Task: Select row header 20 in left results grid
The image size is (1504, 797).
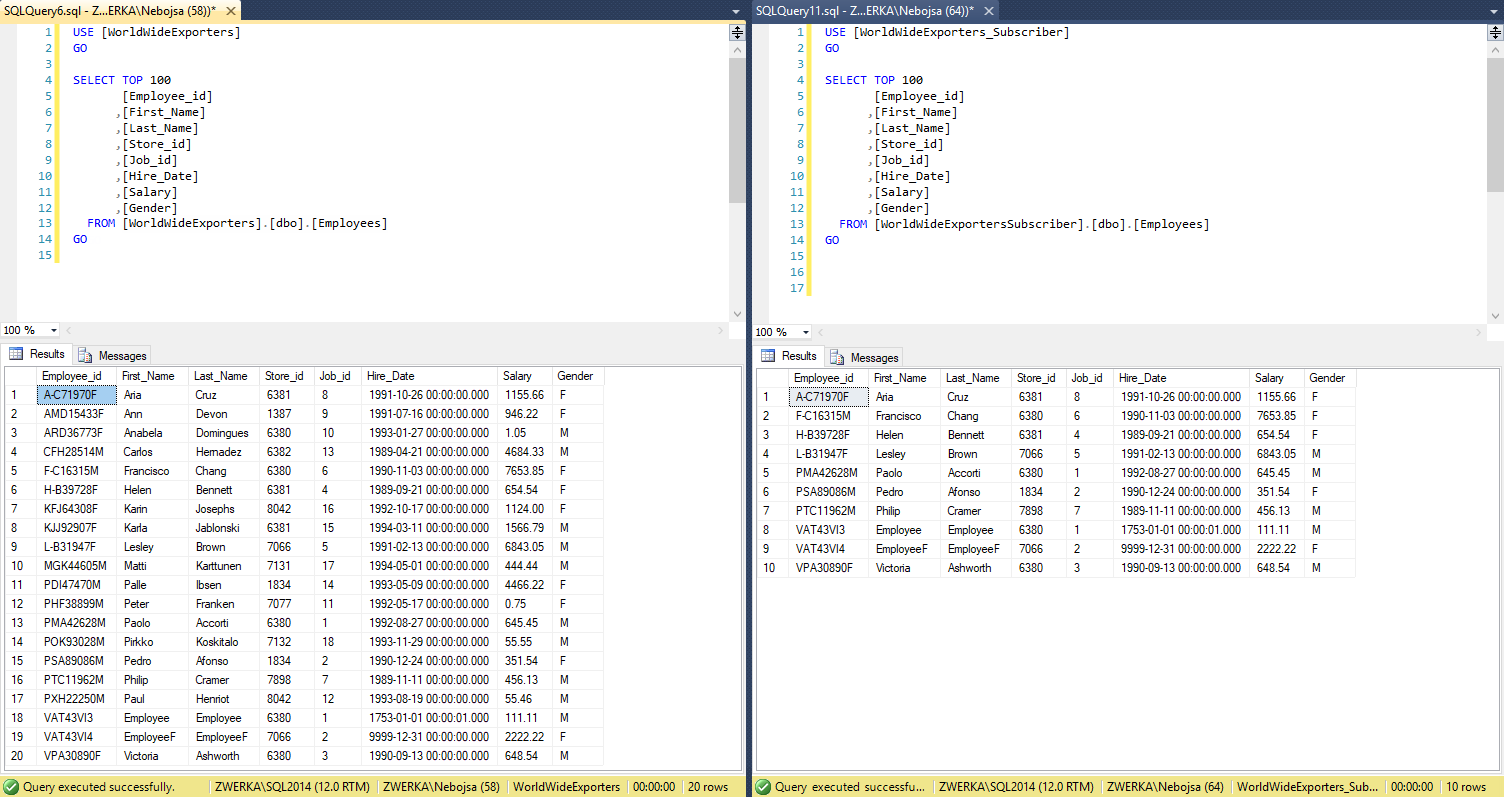Action: point(20,756)
